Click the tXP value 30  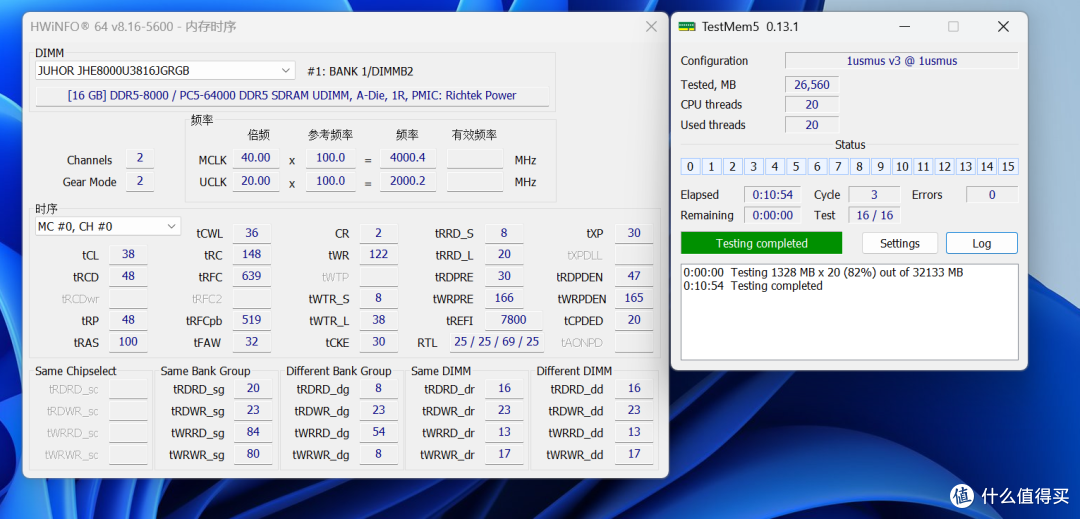634,233
